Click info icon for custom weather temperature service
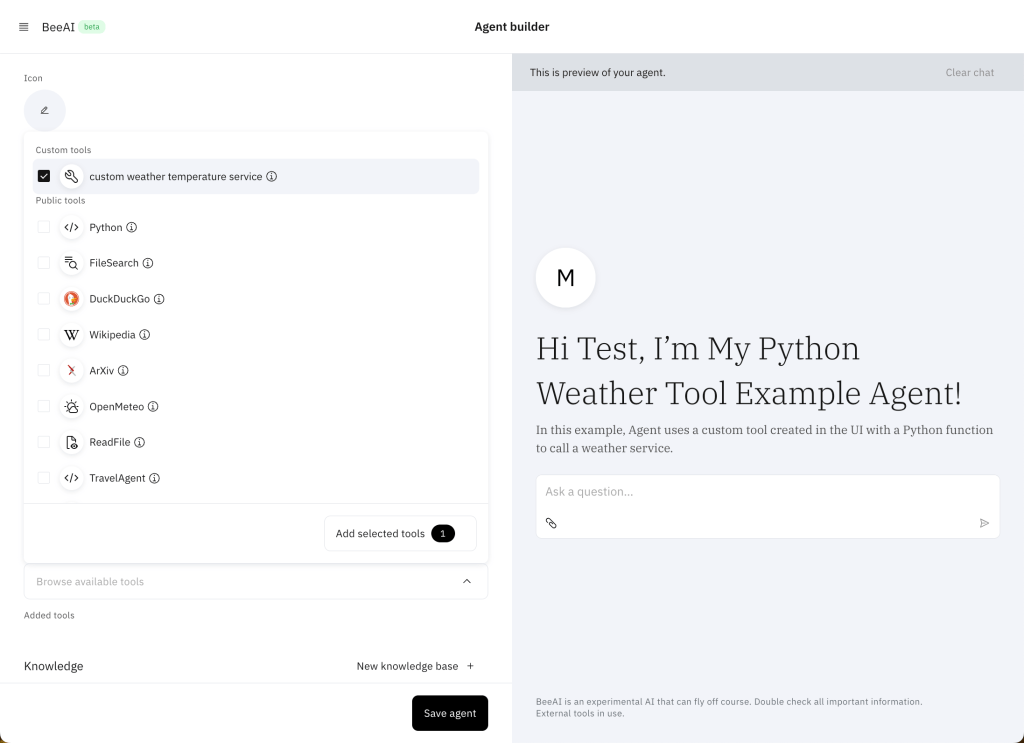The height and width of the screenshot is (743, 1024). [272, 177]
